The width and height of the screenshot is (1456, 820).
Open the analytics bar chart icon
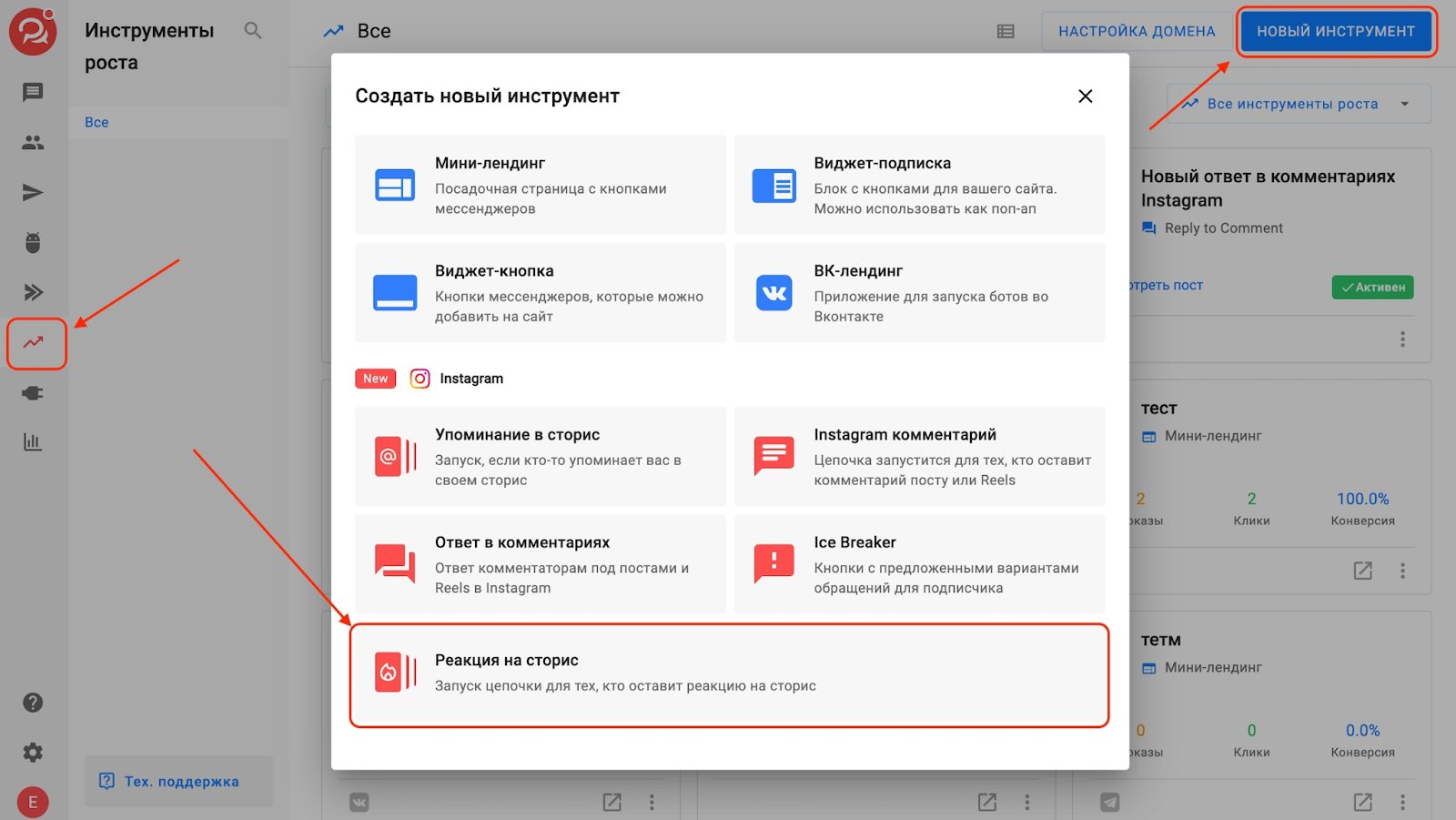[x=33, y=442]
